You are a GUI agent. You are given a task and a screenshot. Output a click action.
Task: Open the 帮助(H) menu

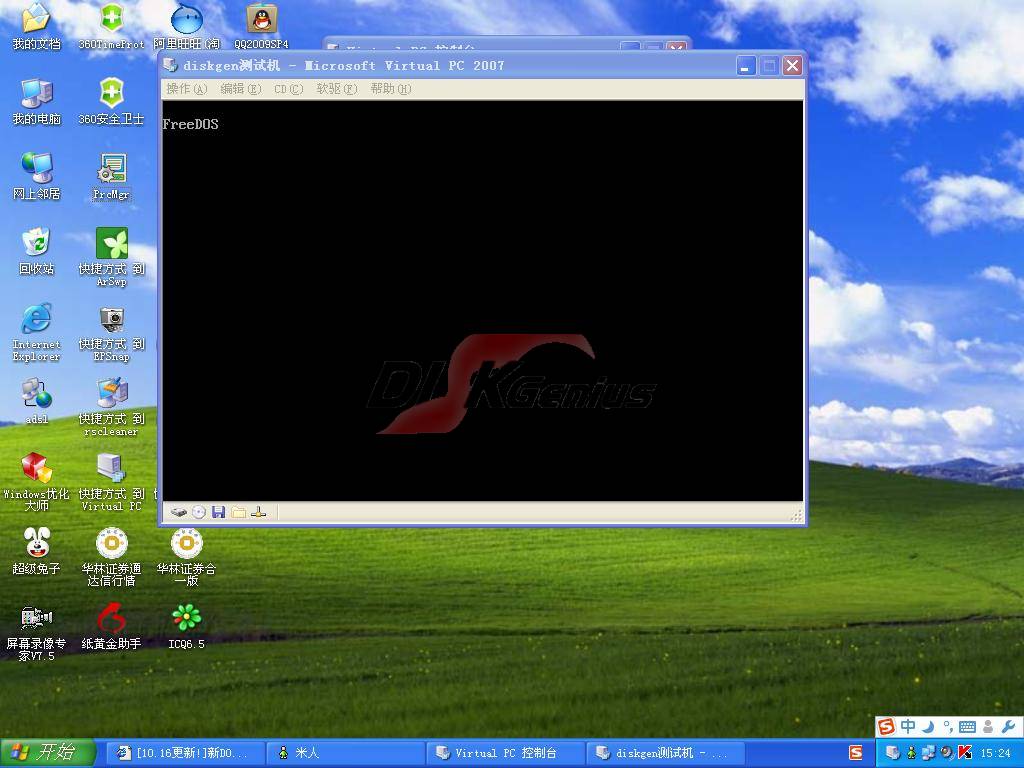click(391, 89)
